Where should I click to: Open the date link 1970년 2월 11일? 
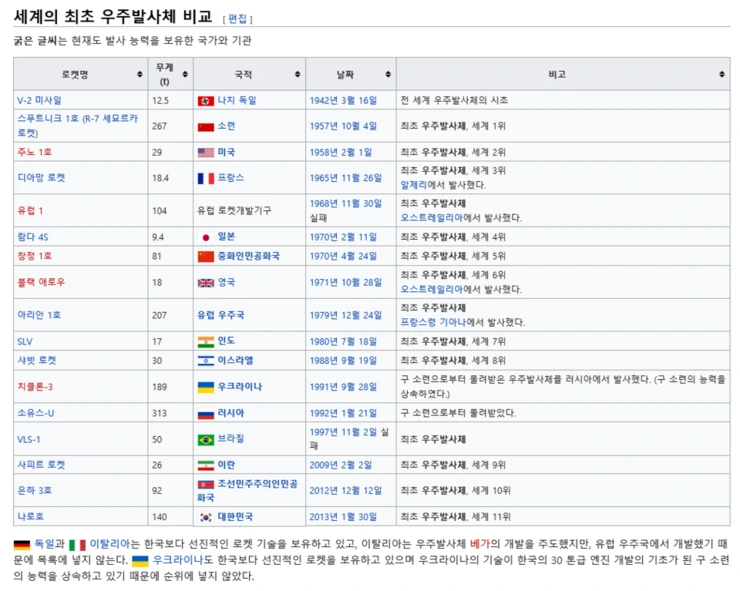click(x=343, y=237)
